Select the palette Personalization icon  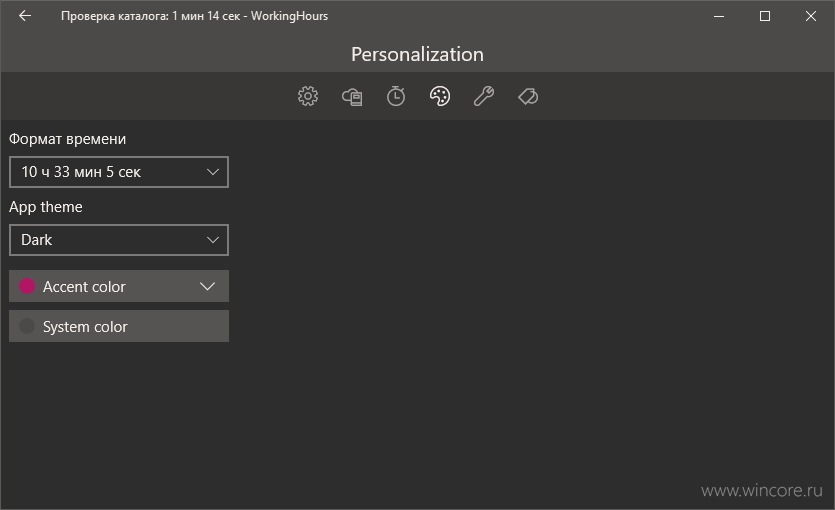point(440,96)
